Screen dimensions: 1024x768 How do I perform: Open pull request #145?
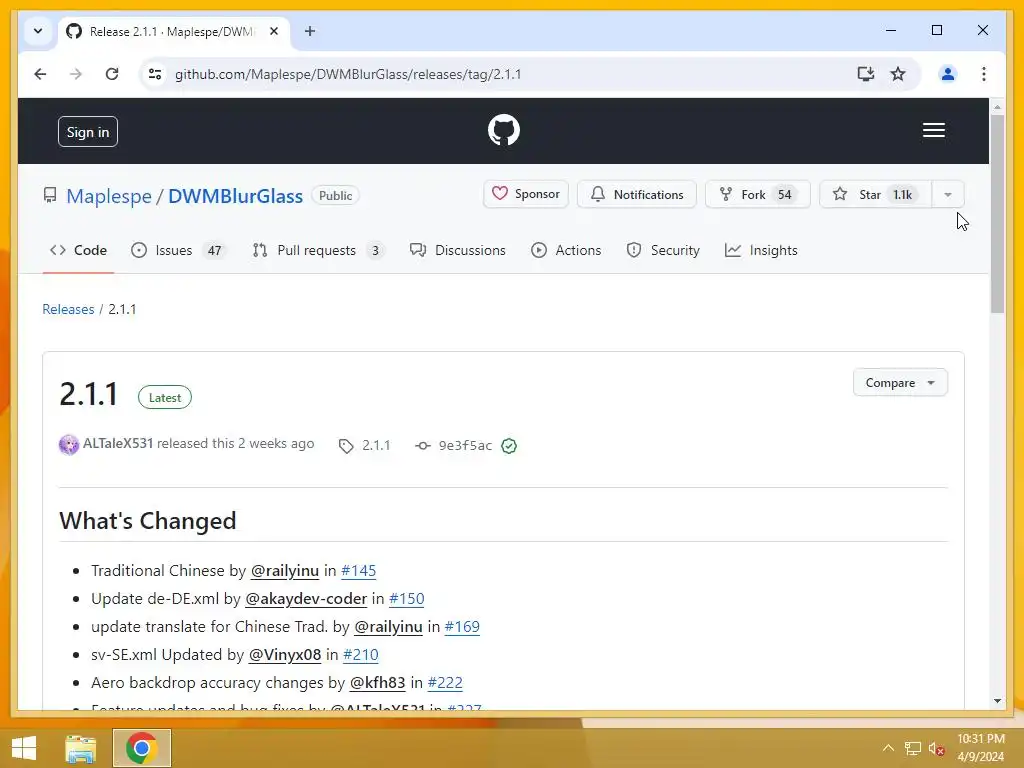pos(359,571)
